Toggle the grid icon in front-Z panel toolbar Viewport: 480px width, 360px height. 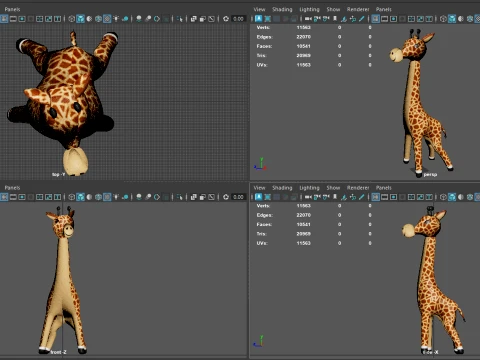click(x=4, y=197)
